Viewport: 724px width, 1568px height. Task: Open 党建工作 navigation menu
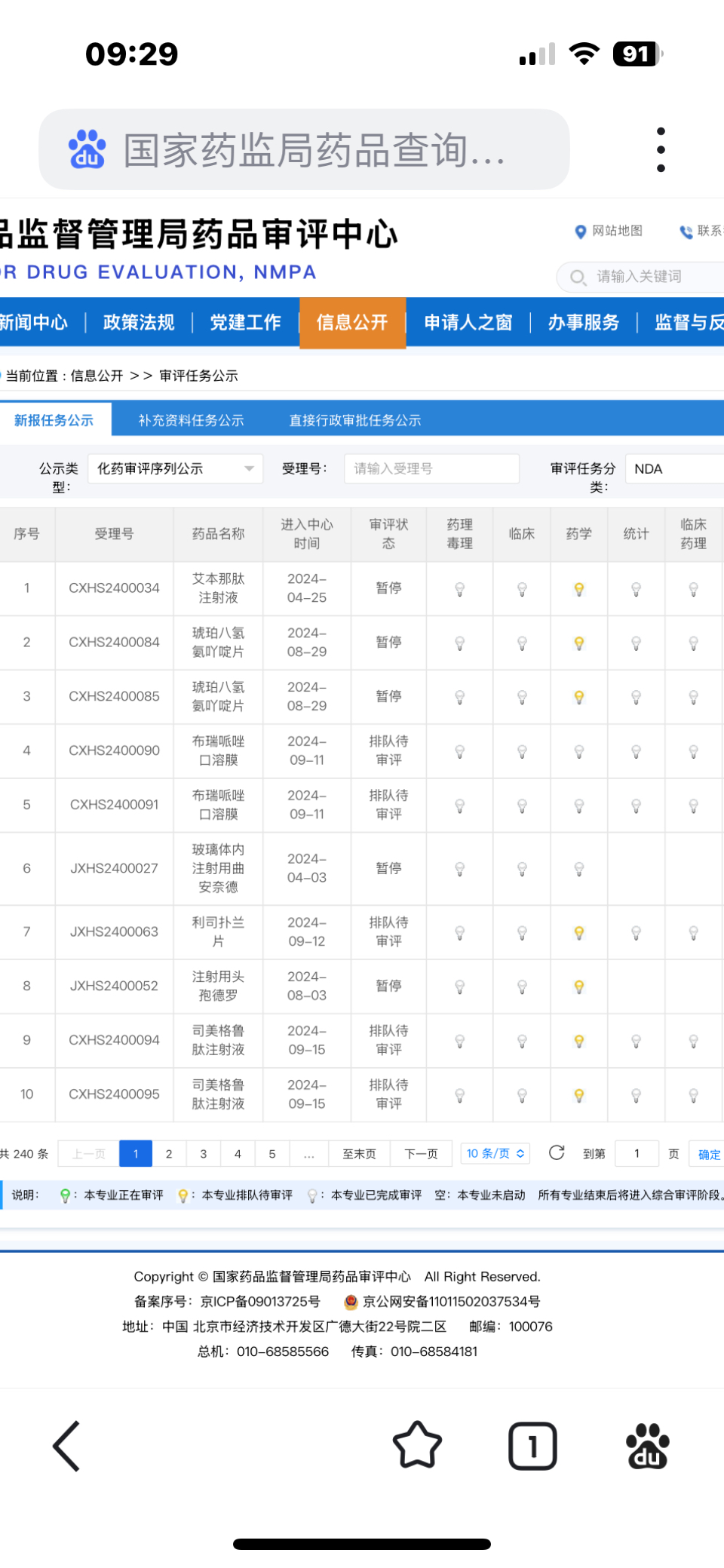[x=245, y=323]
